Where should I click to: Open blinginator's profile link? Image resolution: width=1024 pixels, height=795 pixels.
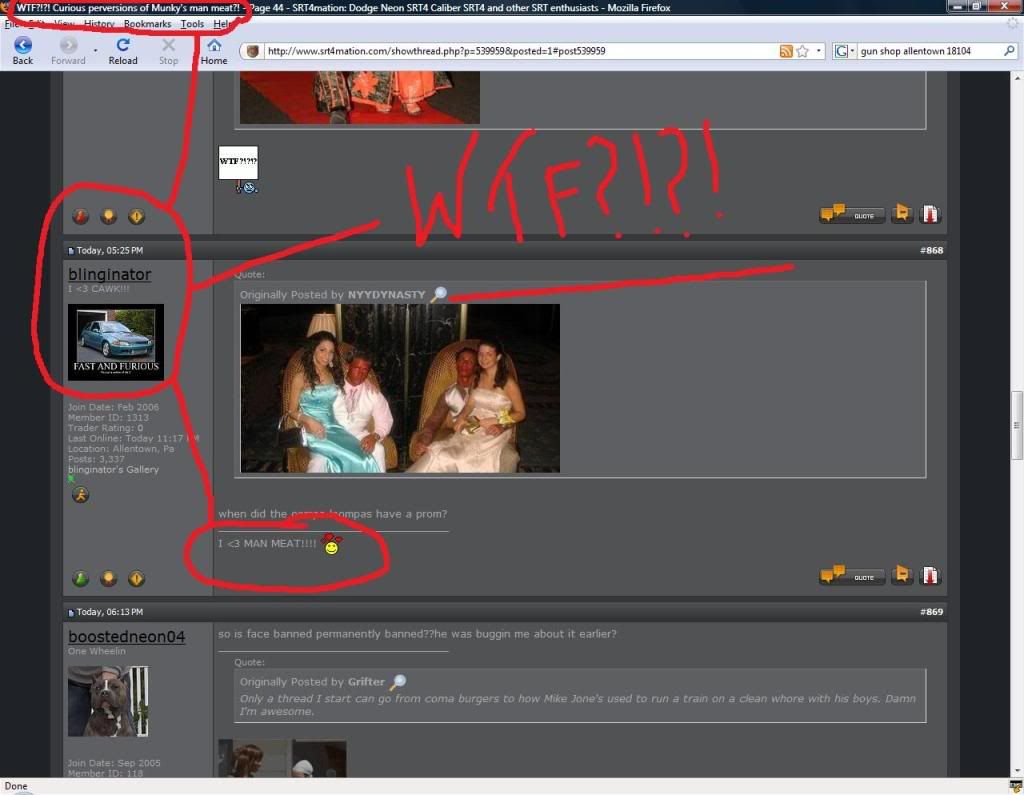[x=109, y=274]
